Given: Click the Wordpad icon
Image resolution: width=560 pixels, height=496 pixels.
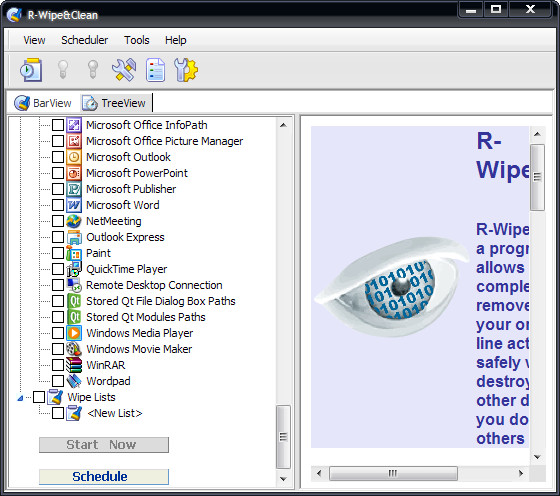Looking at the screenshot, I should (x=74, y=381).
